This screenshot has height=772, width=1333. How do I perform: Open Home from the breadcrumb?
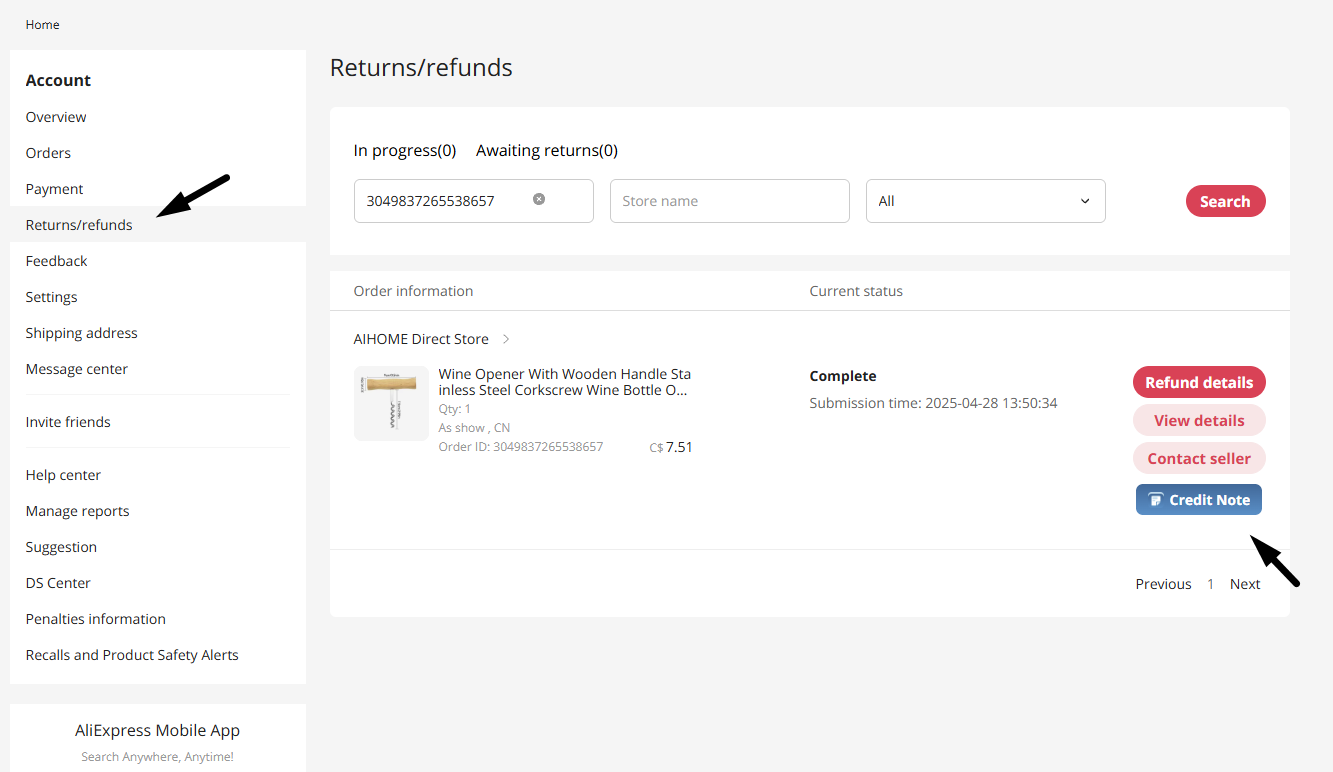coord(42,24)
